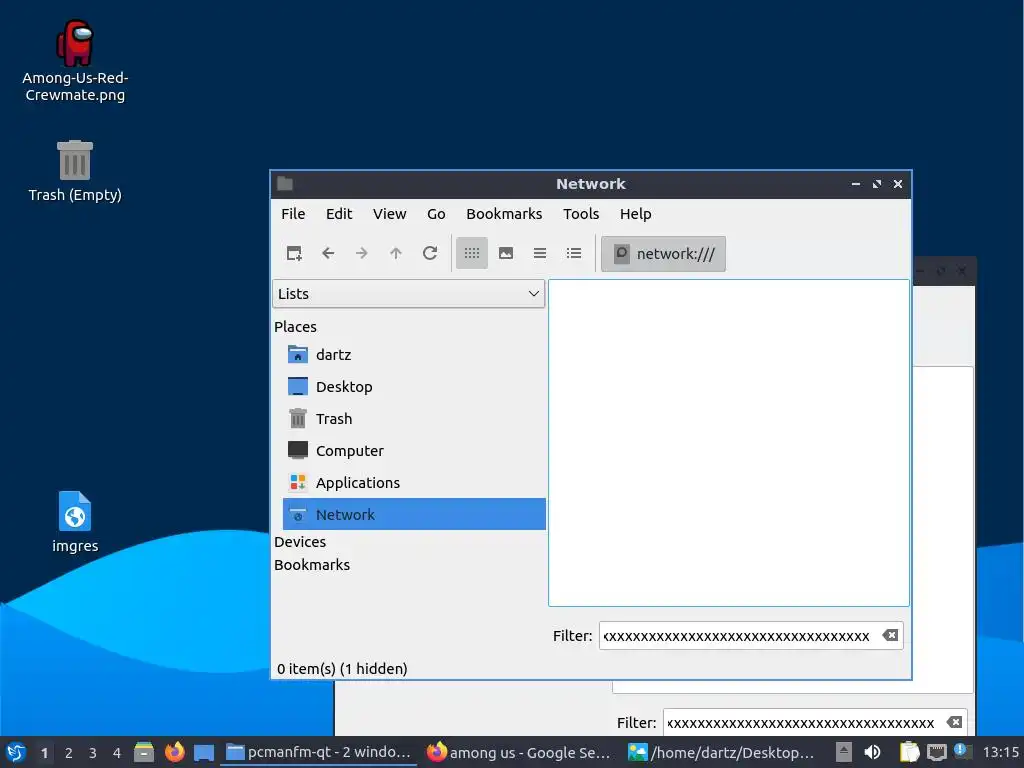Switch to detailed list view
The image size is (1024, 768).
click(574, 253)
